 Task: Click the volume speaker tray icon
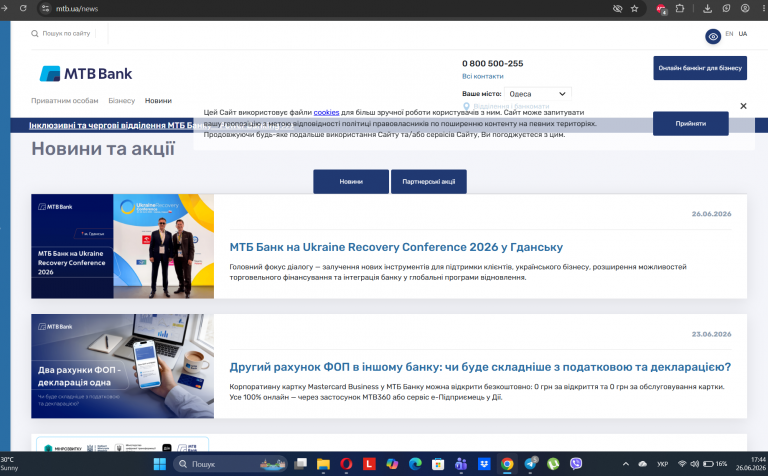(x=695, y=464)
